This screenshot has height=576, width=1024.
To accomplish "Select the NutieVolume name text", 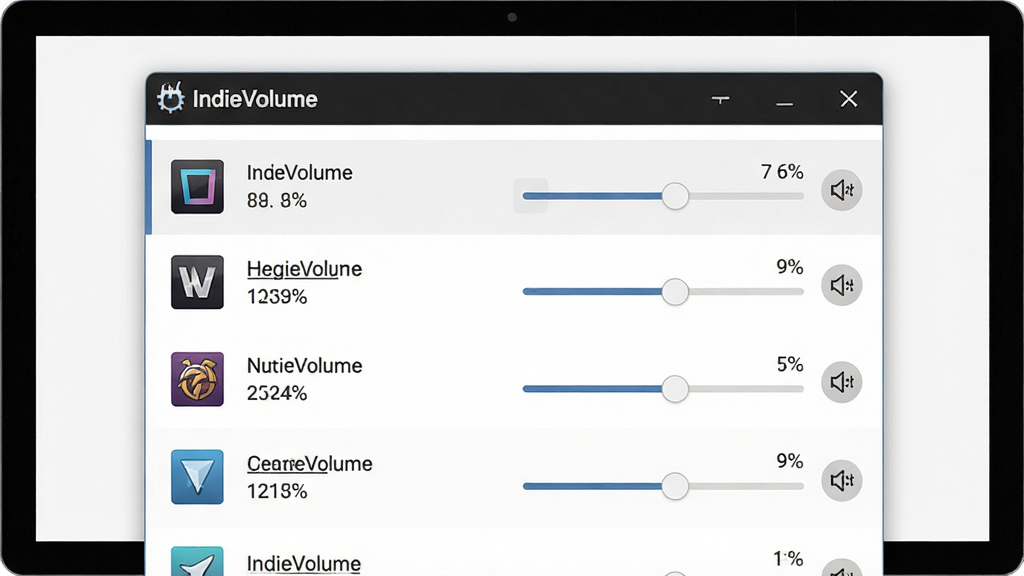I will 304,365.
